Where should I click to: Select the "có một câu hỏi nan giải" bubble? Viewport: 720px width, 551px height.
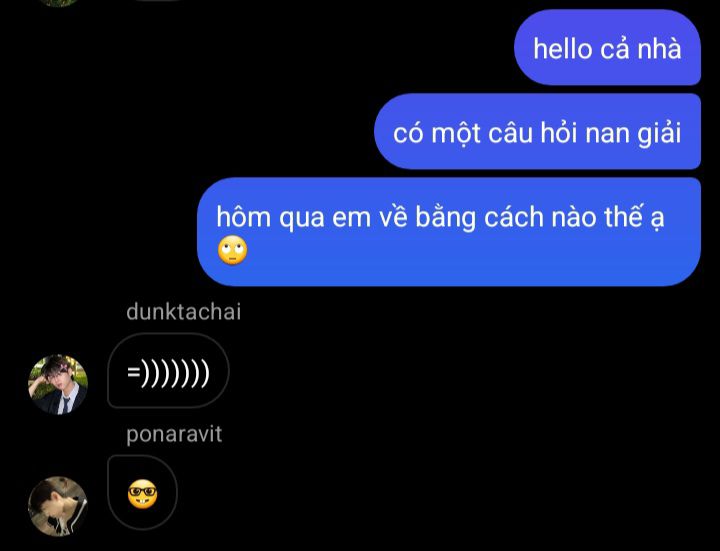pyautogui.click(x=537, y=131)
